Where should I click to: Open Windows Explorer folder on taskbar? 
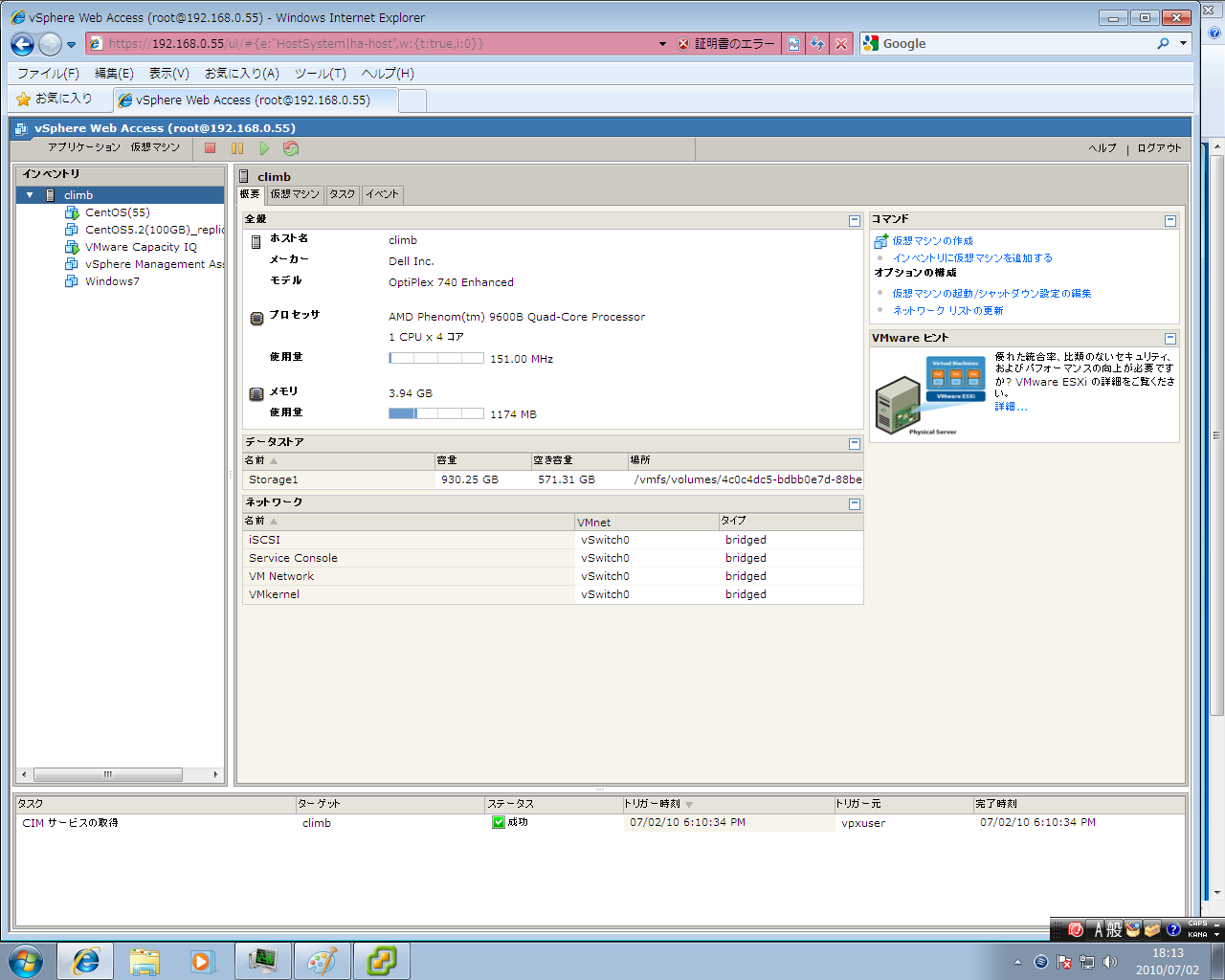(145, 961)
